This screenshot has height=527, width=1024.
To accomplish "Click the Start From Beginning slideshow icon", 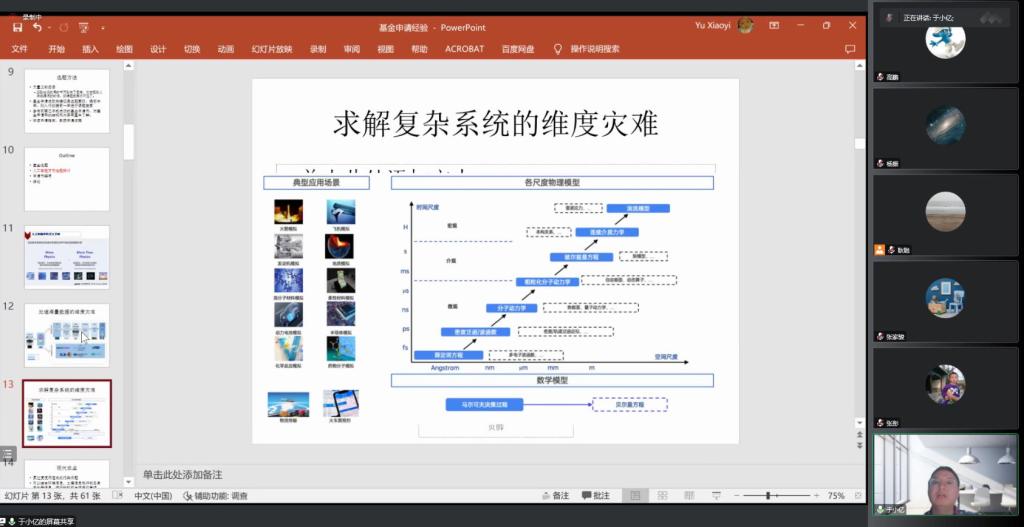I will pyautogui.click(x=83, y=27).
